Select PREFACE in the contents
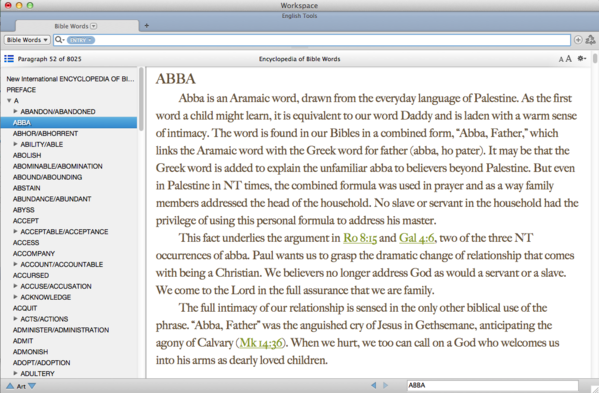The width and height of the screenshot is (599, 393). click(21, 90)
